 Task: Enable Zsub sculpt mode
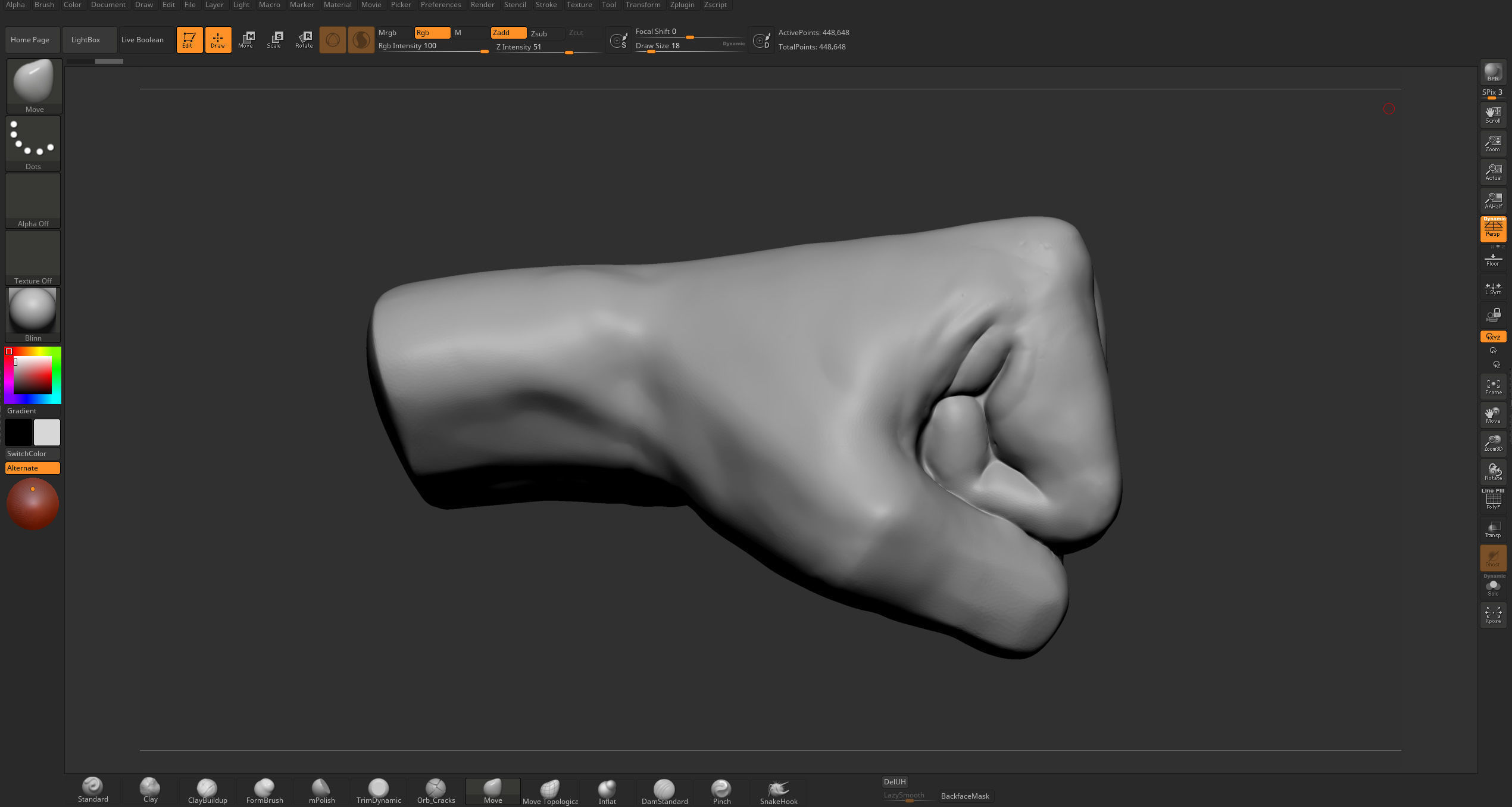pyautogui.click(x=539, y=33)
